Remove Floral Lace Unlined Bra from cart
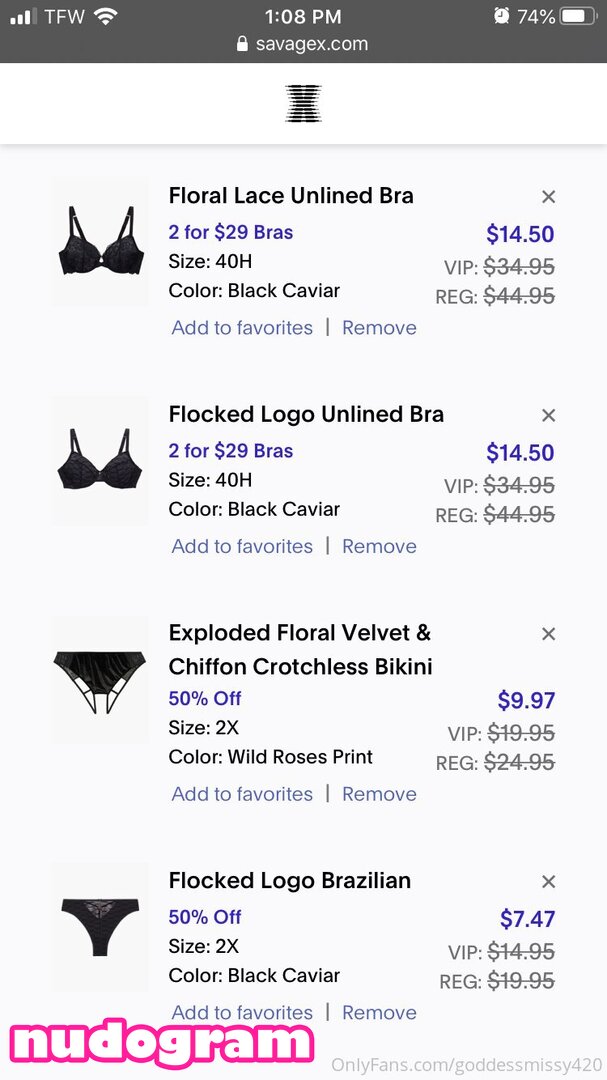The image size is (607, 1080). pos(379,328)
